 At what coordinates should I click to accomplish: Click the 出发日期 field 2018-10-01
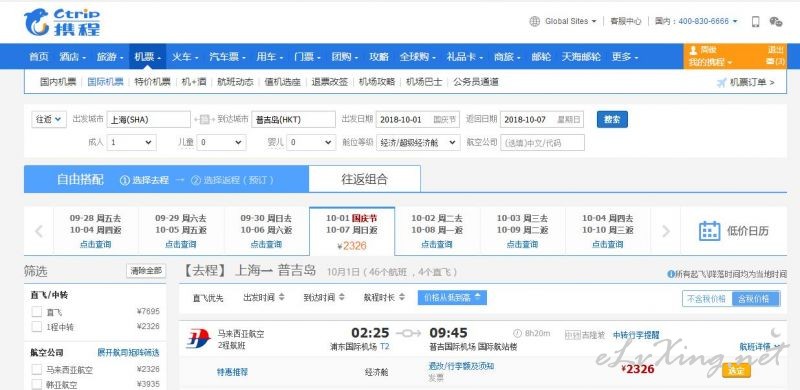[418, 119]
